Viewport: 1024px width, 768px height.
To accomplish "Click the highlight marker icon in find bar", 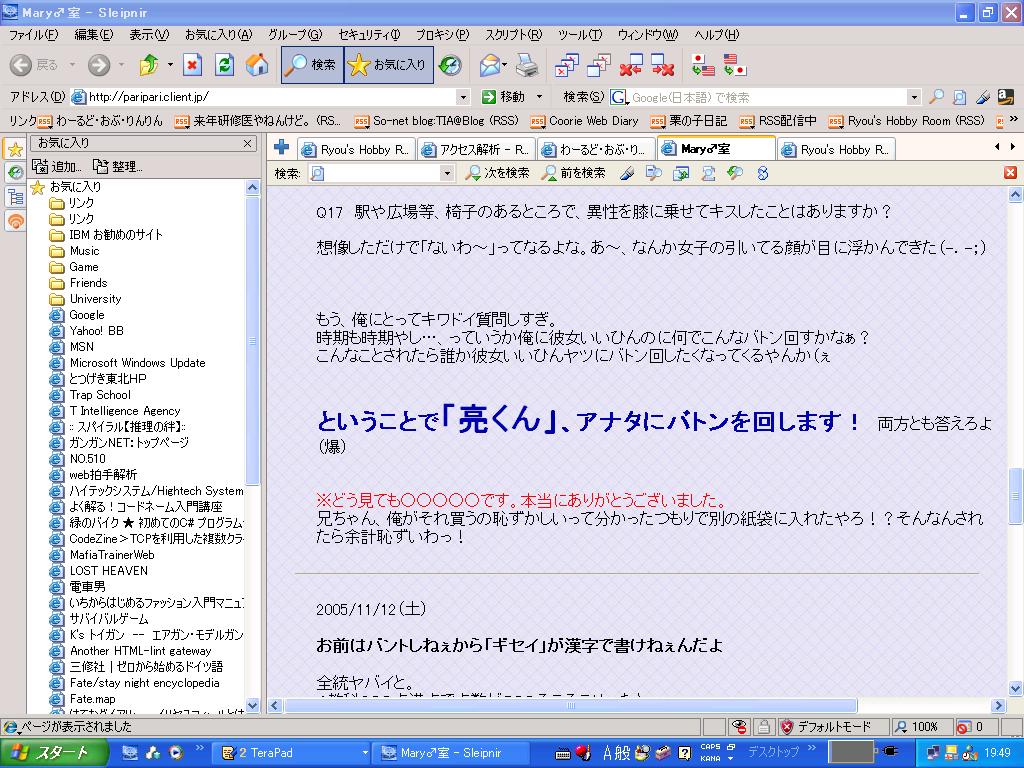I will tap(627, 173).
